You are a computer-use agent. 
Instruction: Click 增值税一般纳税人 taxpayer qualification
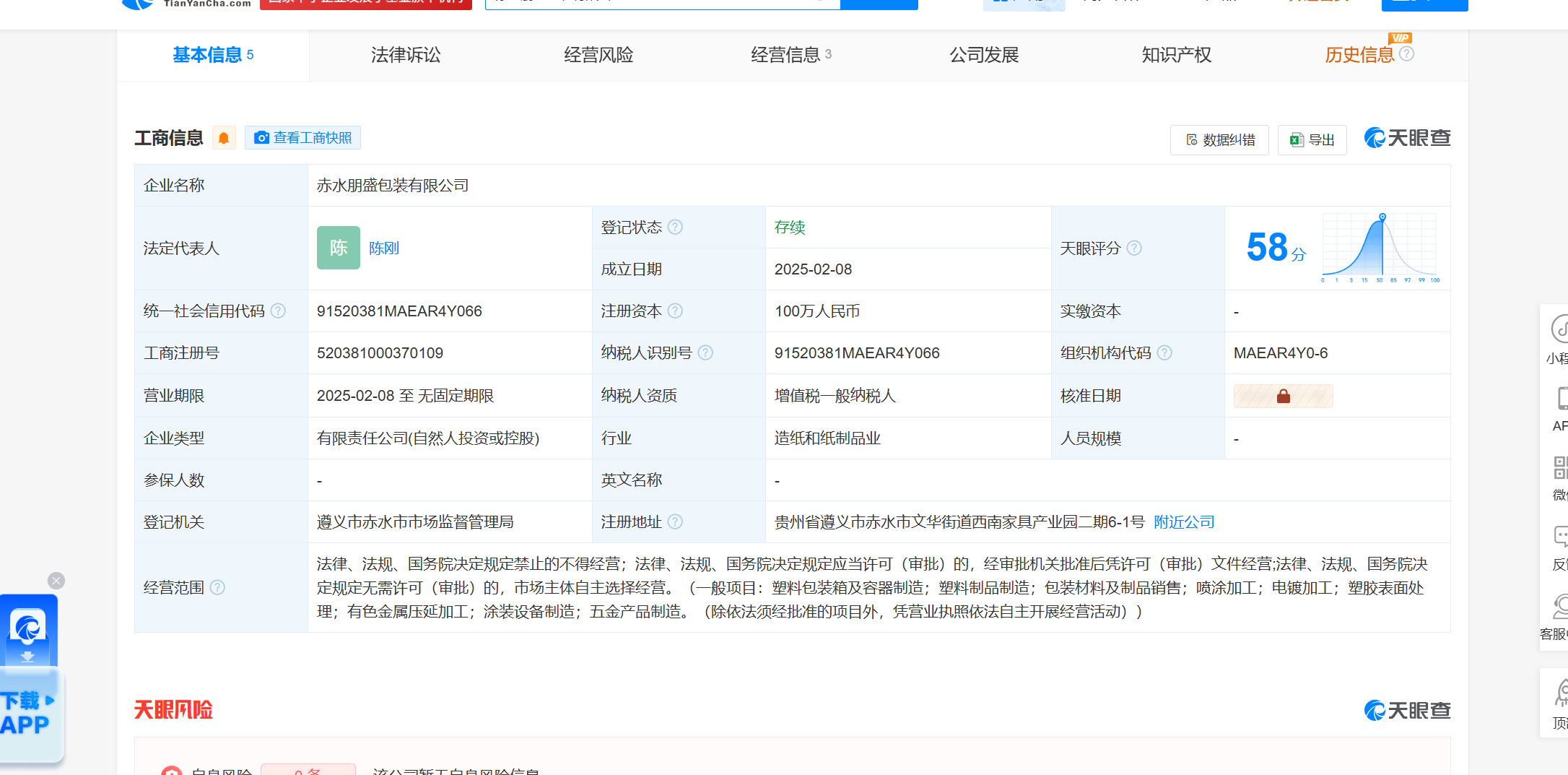(835, 396)
